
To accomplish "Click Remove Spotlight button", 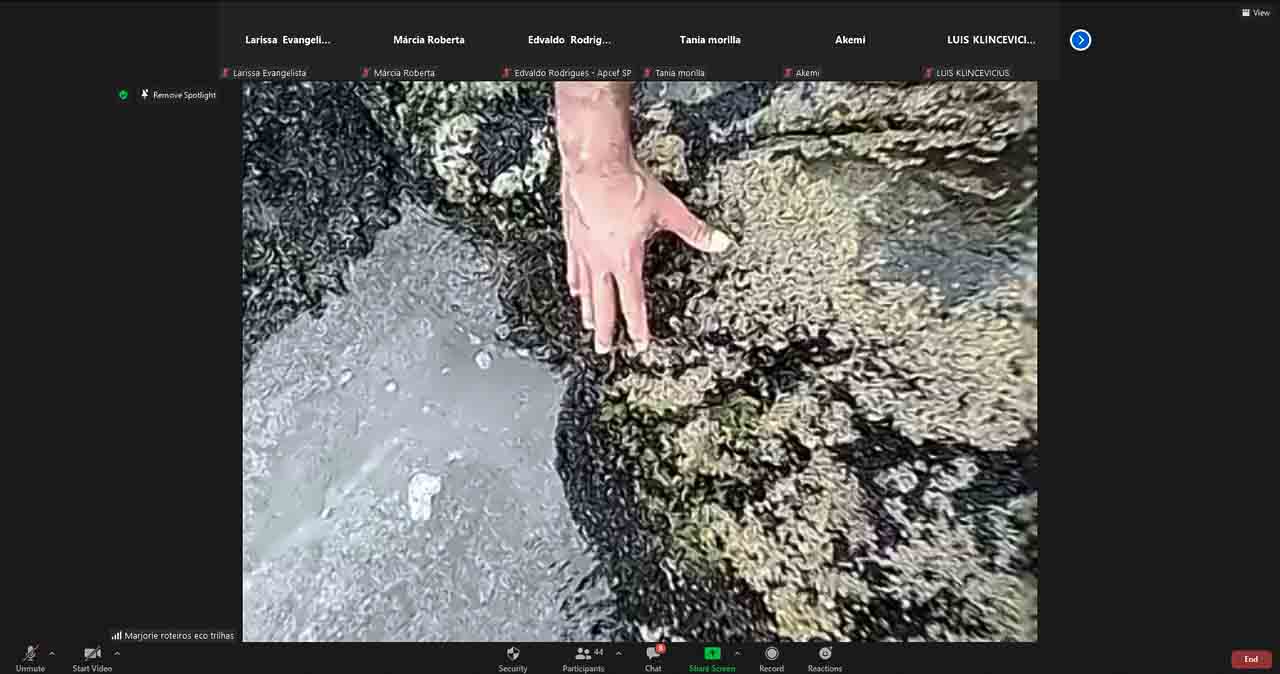I will 179,95.
